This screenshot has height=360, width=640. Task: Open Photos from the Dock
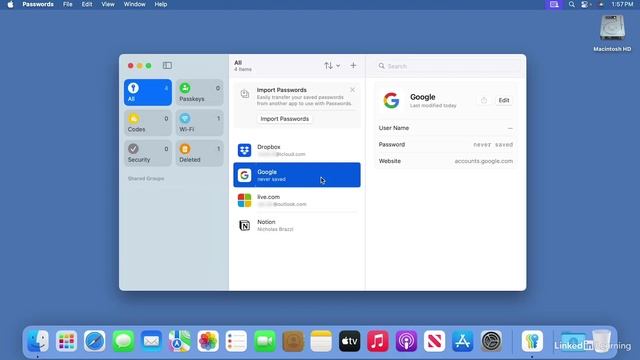pyautogui.click(x=208, y=341)
